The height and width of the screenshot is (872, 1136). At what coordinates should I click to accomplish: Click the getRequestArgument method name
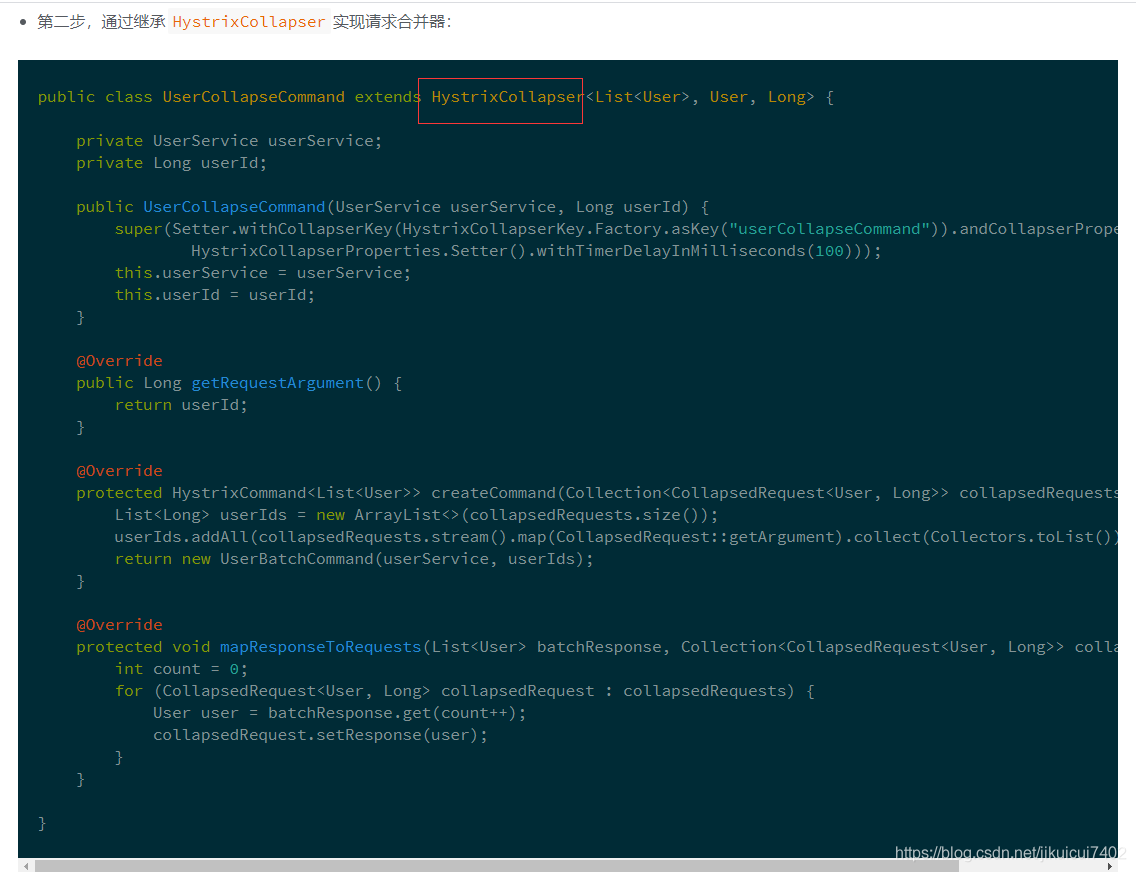click(277, 383)
